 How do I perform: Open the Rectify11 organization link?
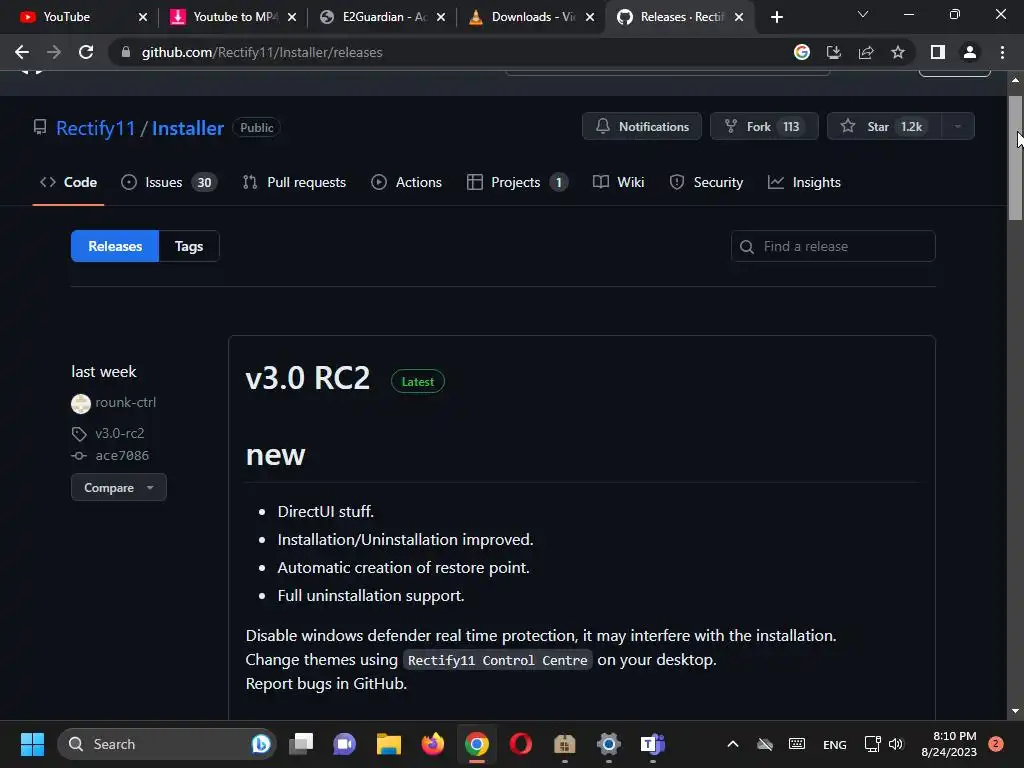click(x=95, y=128)
